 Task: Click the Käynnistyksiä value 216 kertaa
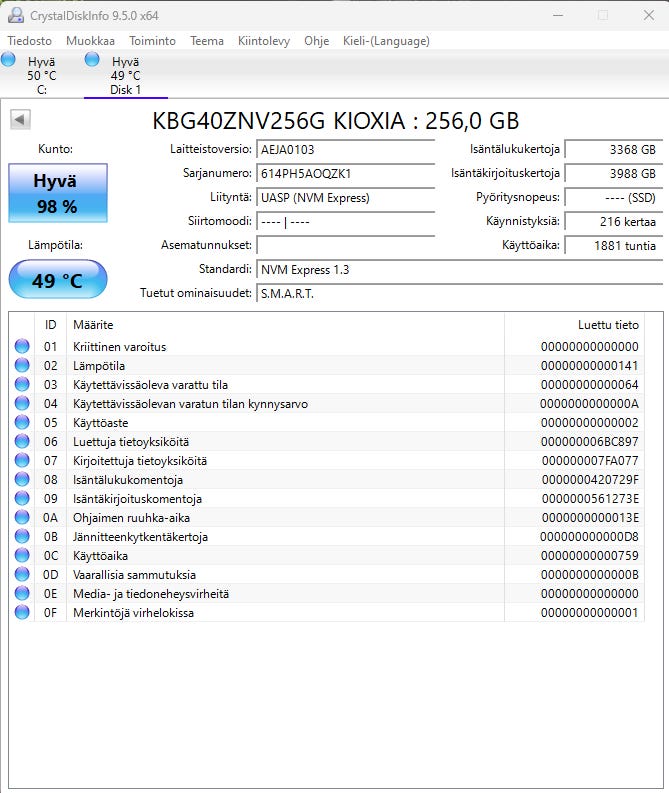tap(613, 222)
